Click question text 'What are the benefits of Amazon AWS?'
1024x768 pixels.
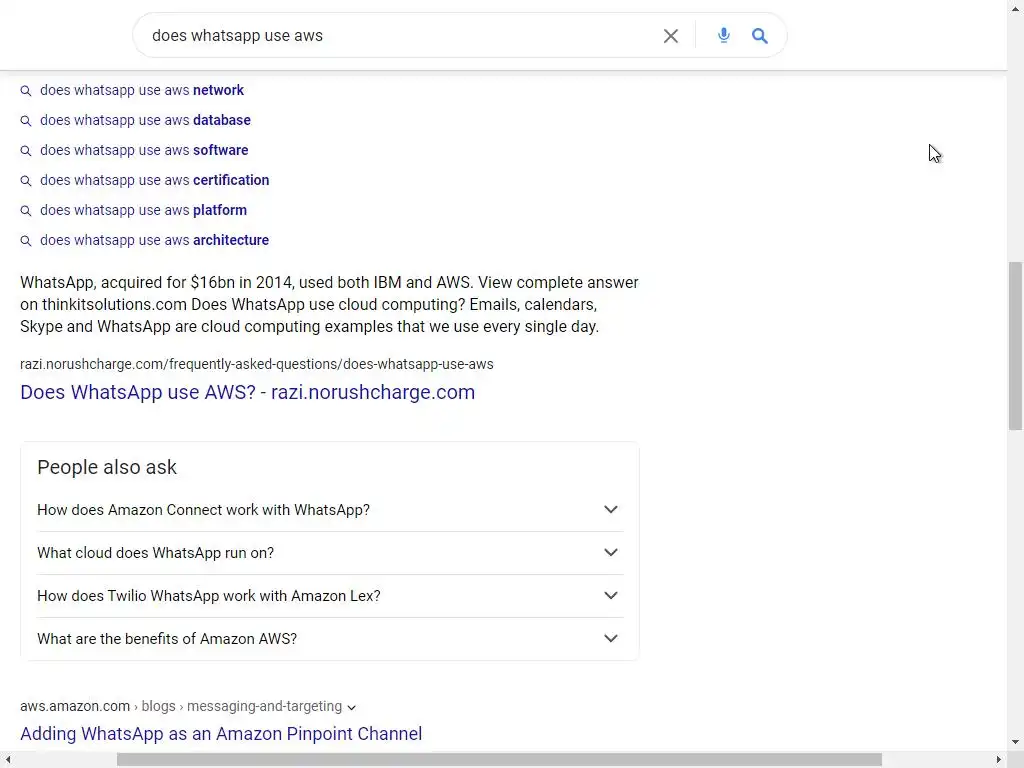[167, 639]
